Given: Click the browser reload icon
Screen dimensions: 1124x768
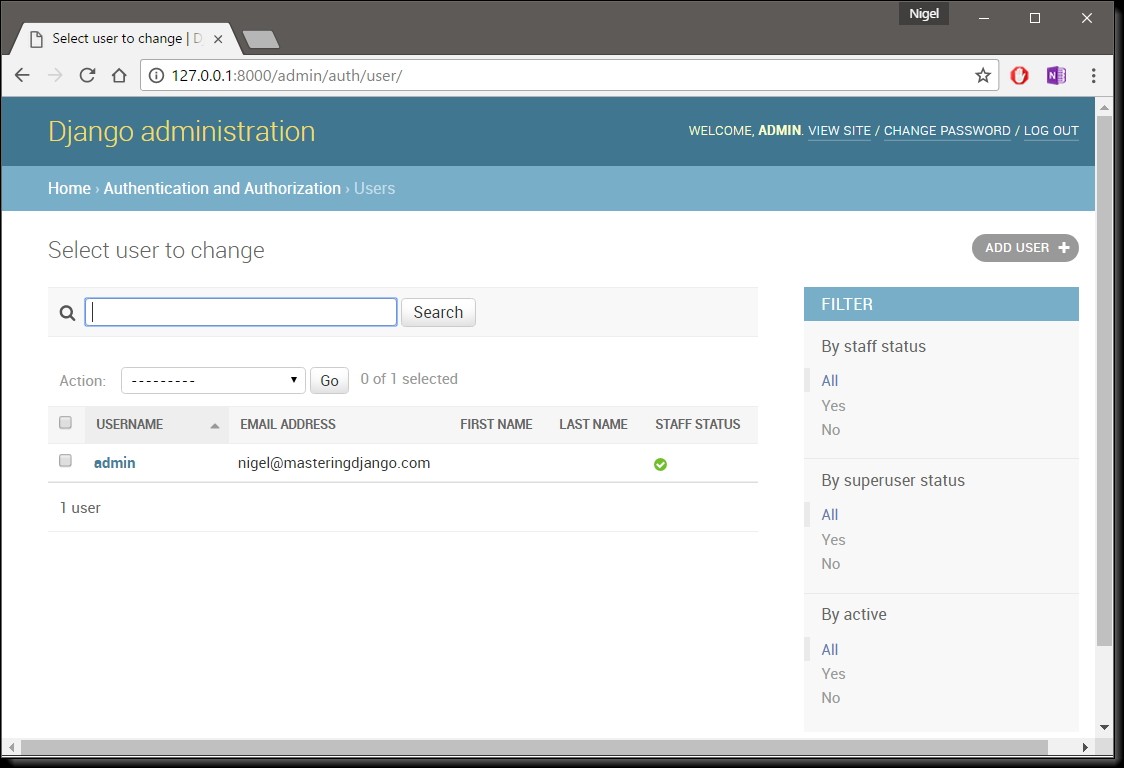Looking at the screenshot, I should coord(87,76).
